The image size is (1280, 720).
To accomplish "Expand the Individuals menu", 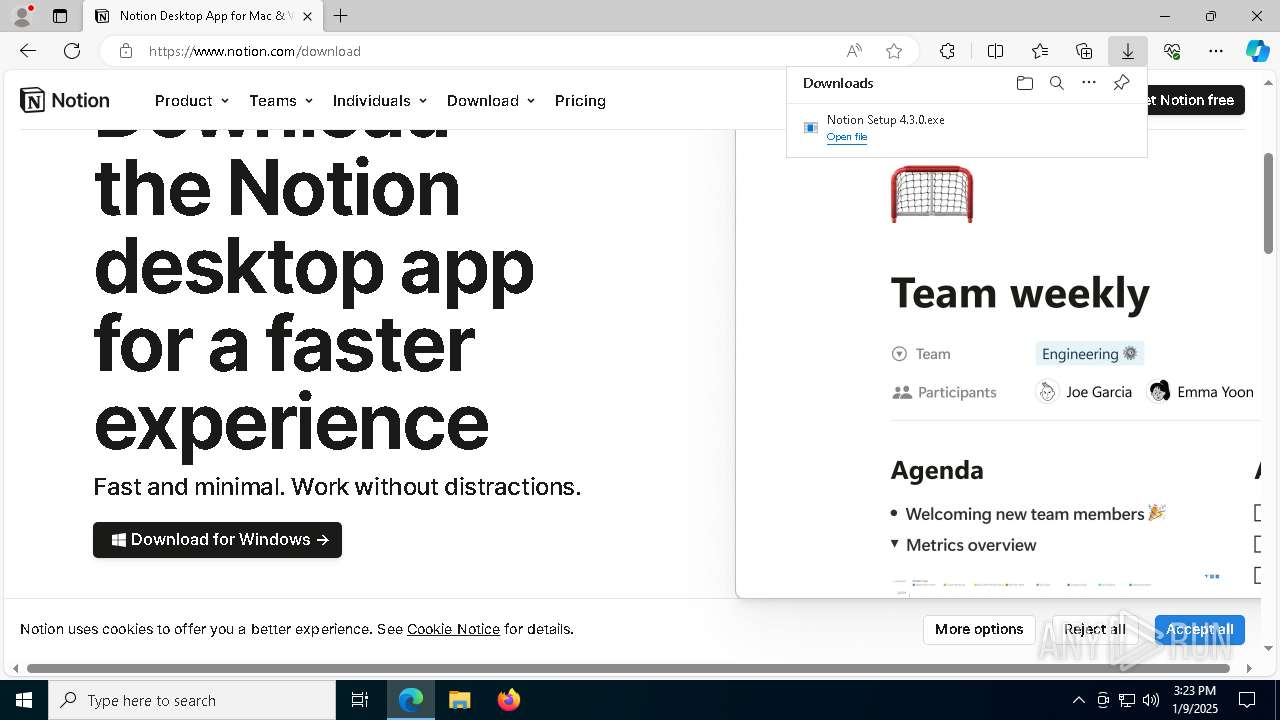I will click(380, 100).
